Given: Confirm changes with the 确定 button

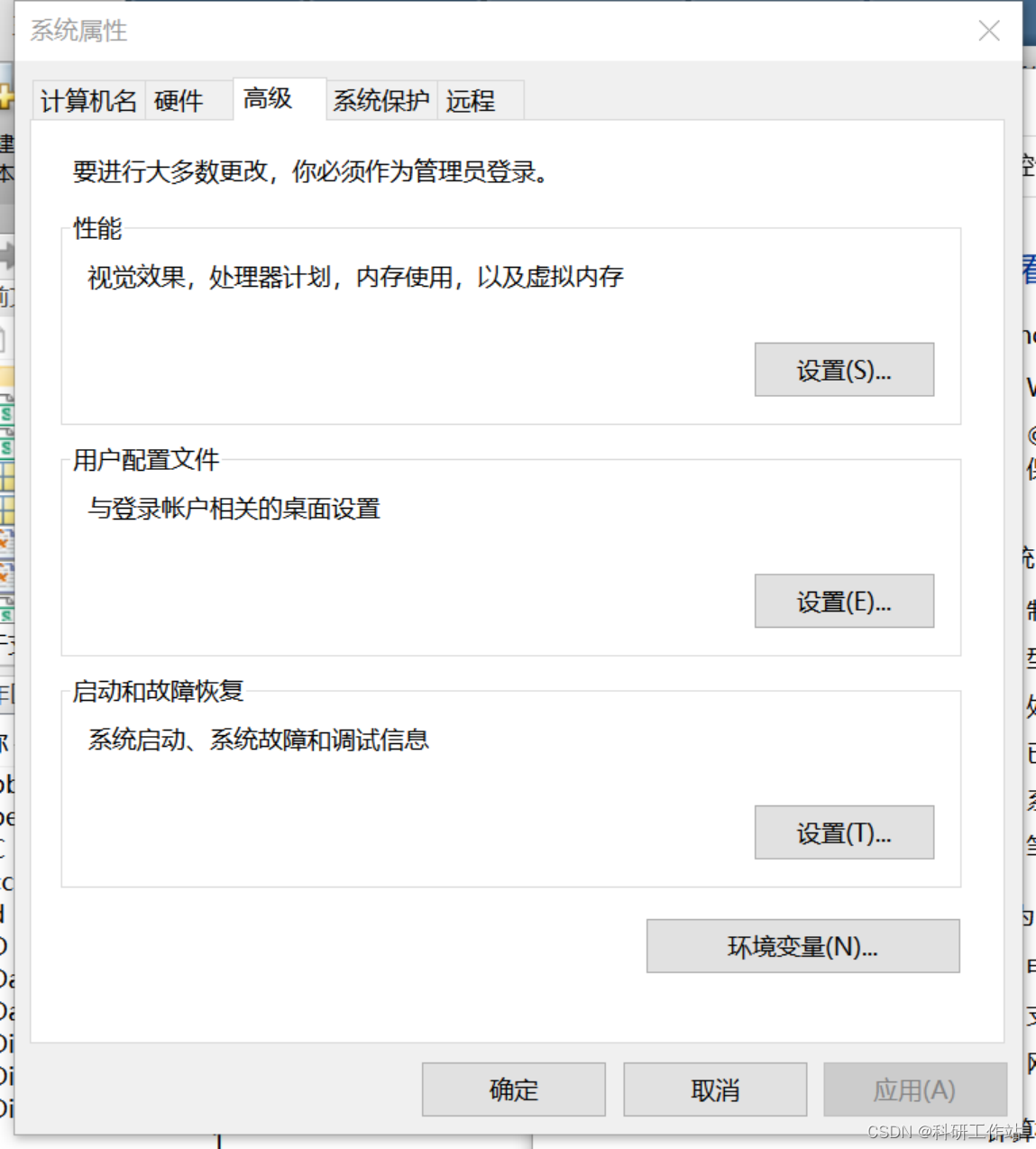Looking at the screenshot, I should 512,1089.
